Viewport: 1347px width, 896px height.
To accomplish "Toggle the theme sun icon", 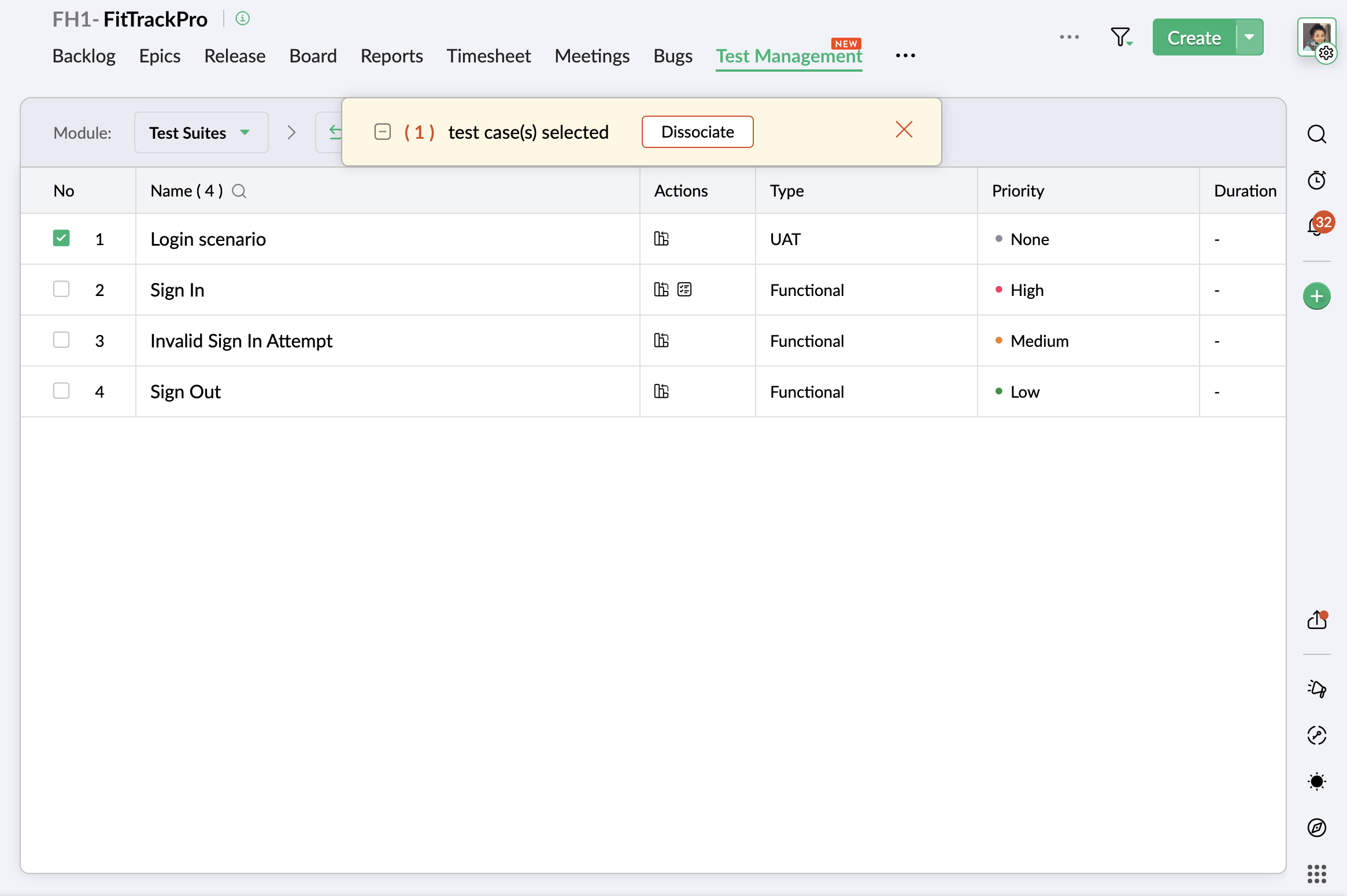I will click(1316, 782).
